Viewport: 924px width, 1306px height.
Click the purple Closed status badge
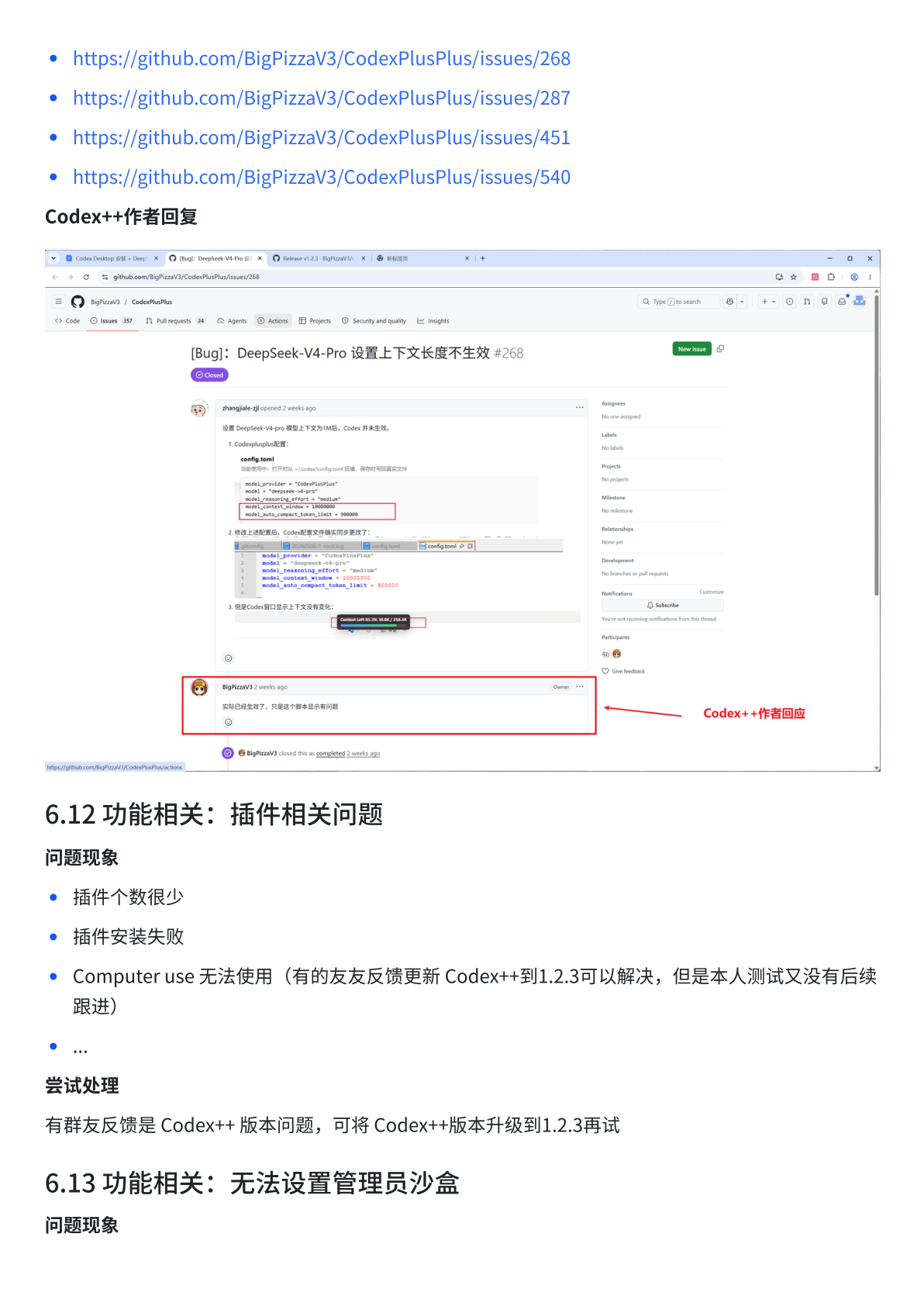point(209,375)
